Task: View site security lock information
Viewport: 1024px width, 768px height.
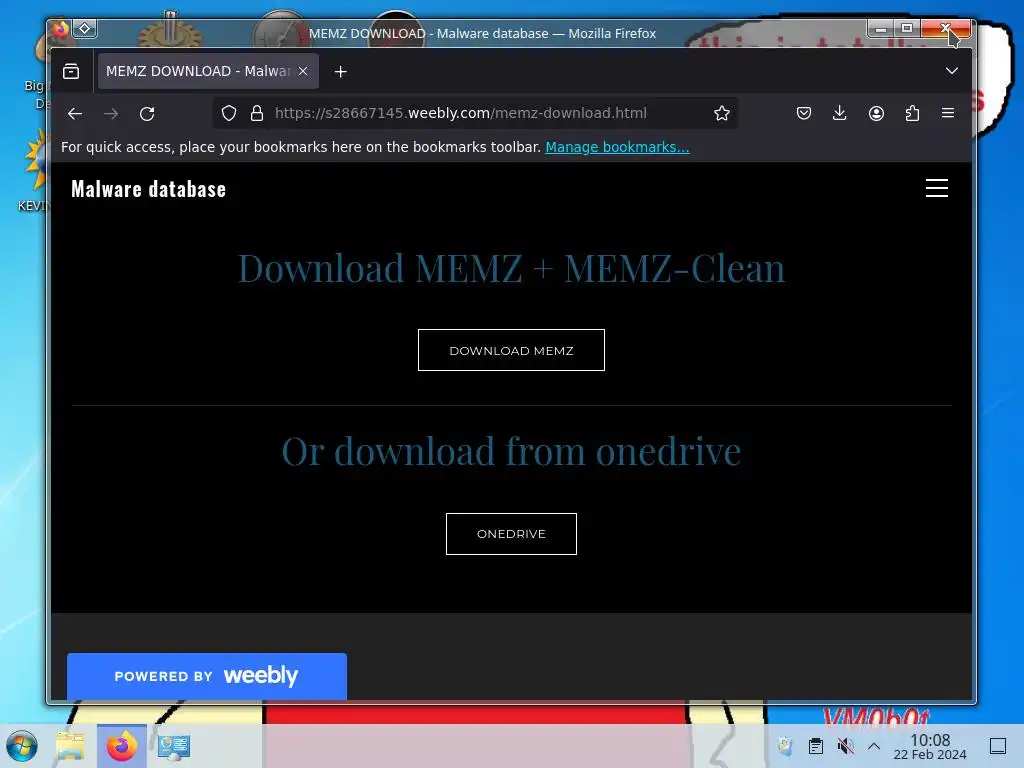Action: [x=257, y=113]
